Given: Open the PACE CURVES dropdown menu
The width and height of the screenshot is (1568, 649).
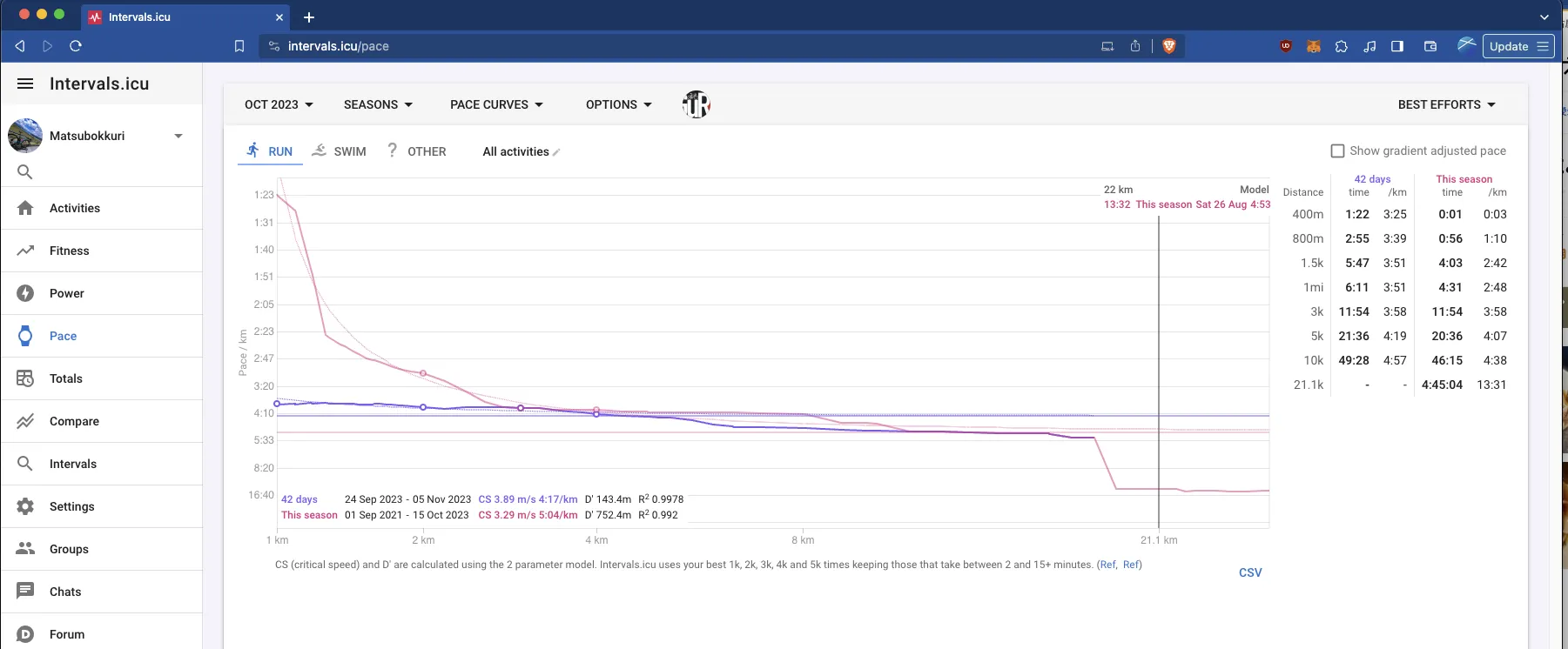Looking at the screenshot, I should (496, 104).
